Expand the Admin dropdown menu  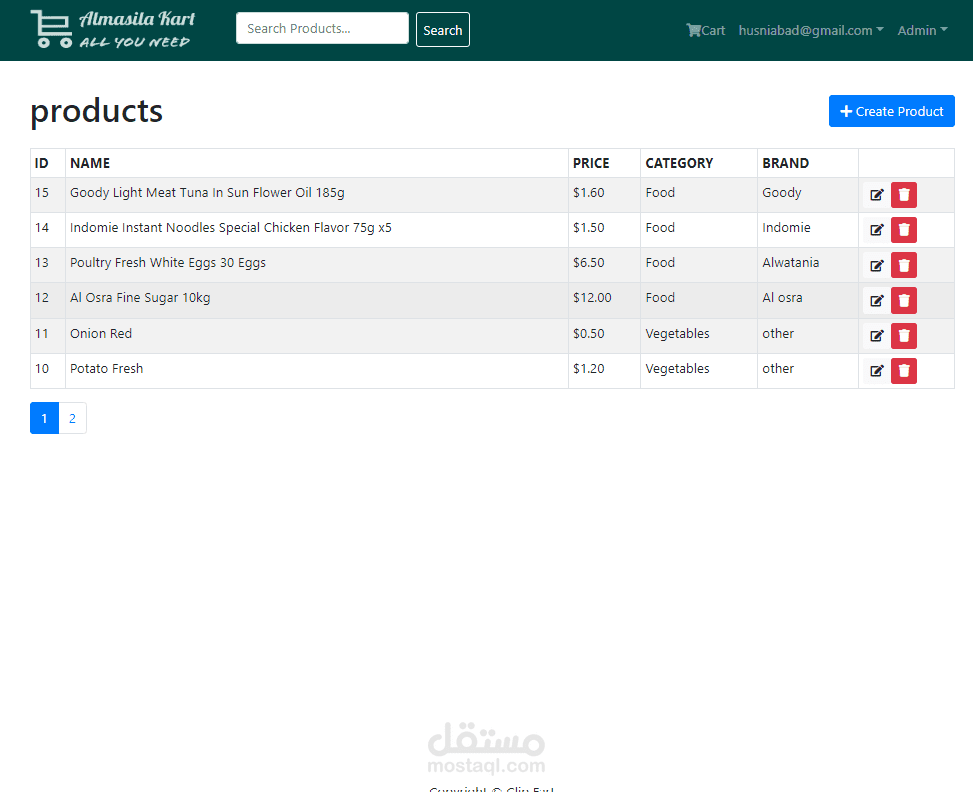click(x=922, y=30)
